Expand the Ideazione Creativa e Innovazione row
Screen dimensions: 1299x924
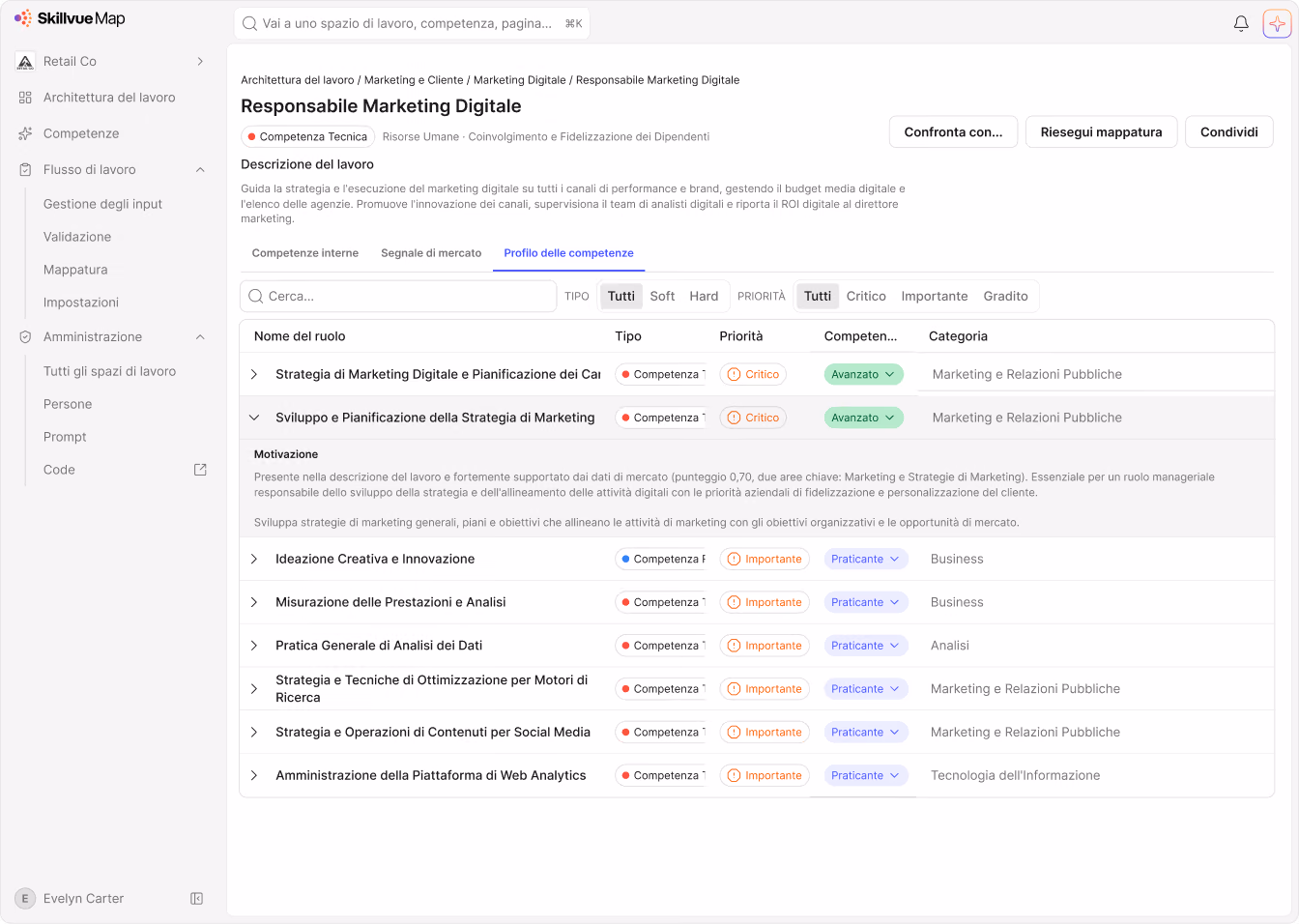(x=254, y=559)
